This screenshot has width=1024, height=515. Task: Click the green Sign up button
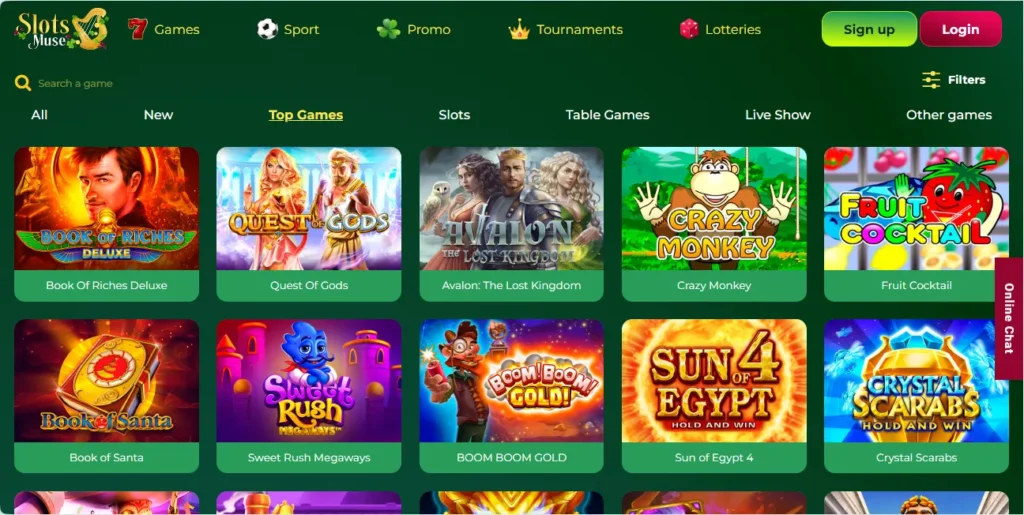coord(869,29)
